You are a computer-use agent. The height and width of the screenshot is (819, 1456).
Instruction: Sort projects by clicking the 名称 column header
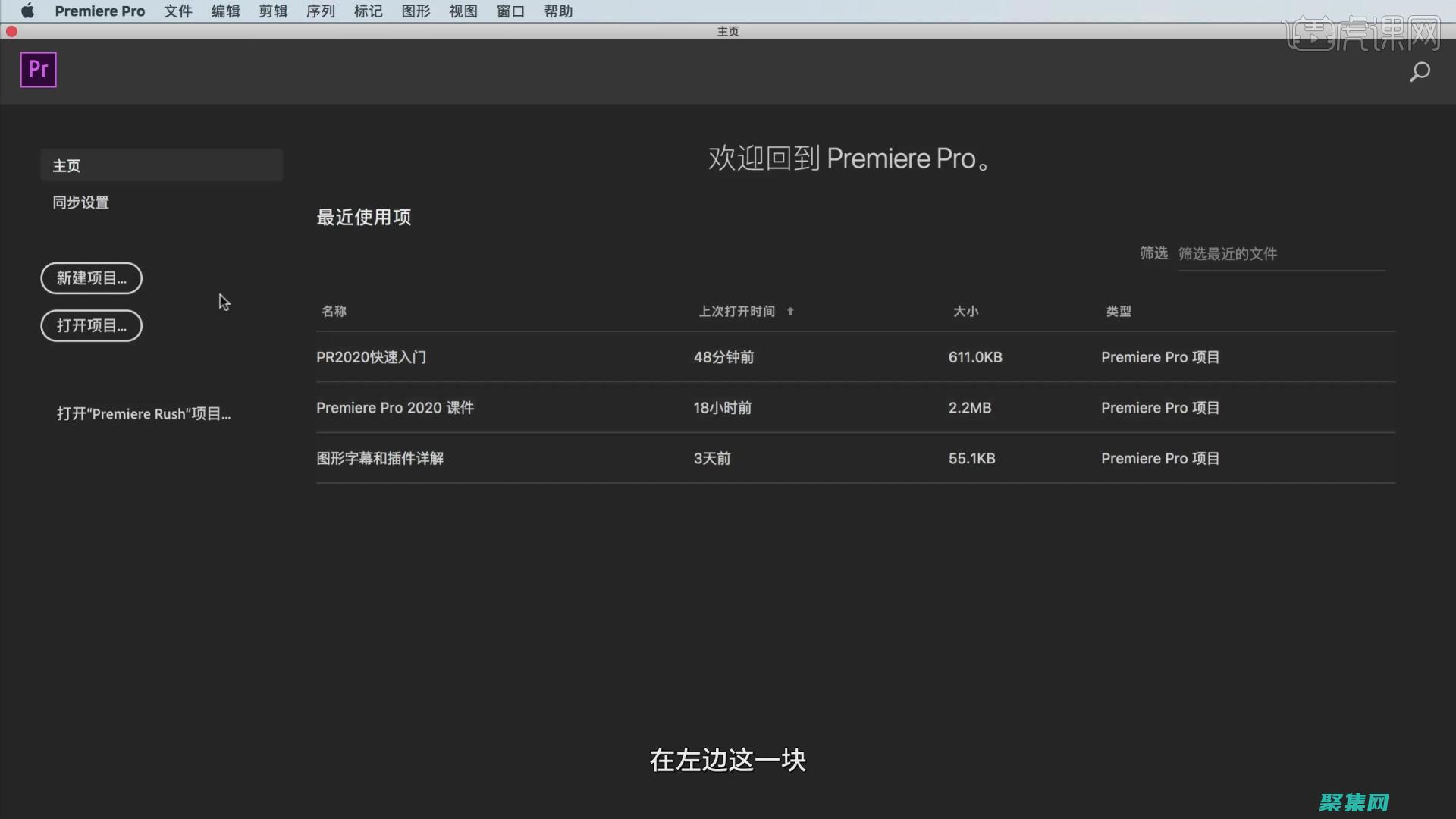(x=334, y=311)
